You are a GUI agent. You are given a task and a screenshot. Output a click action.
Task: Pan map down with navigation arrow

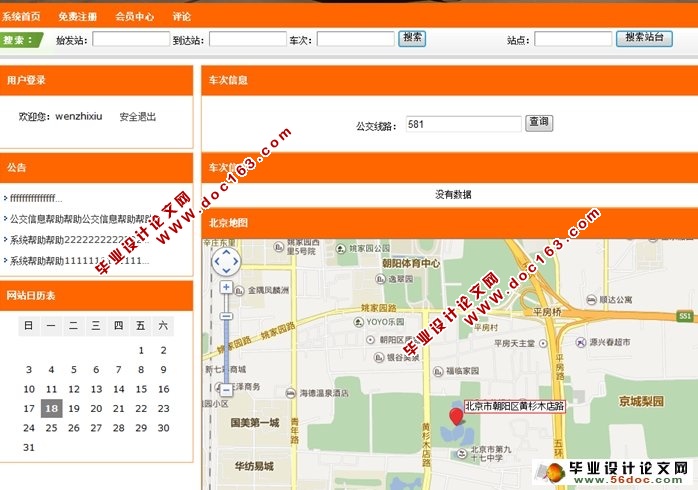tap(226, 270)
